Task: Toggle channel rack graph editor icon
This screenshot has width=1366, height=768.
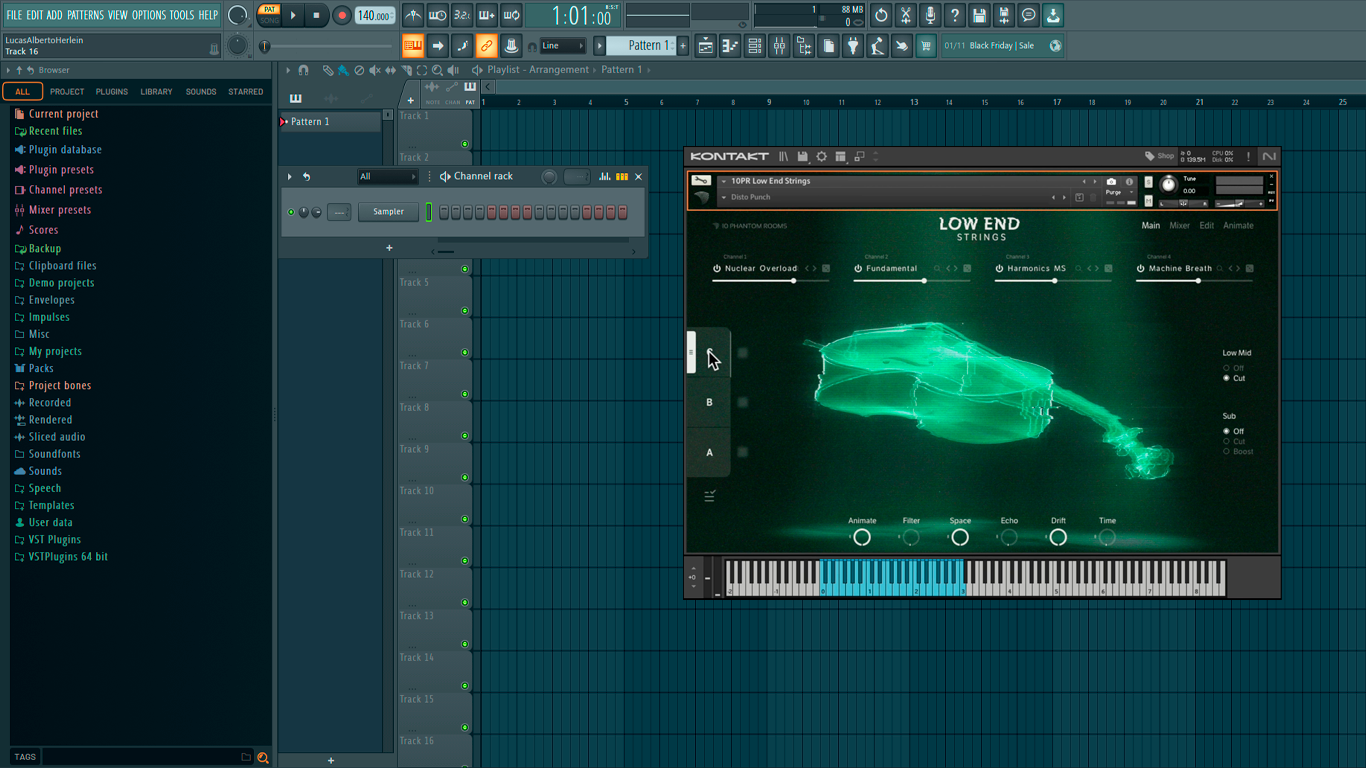Action: click(604, 177)
